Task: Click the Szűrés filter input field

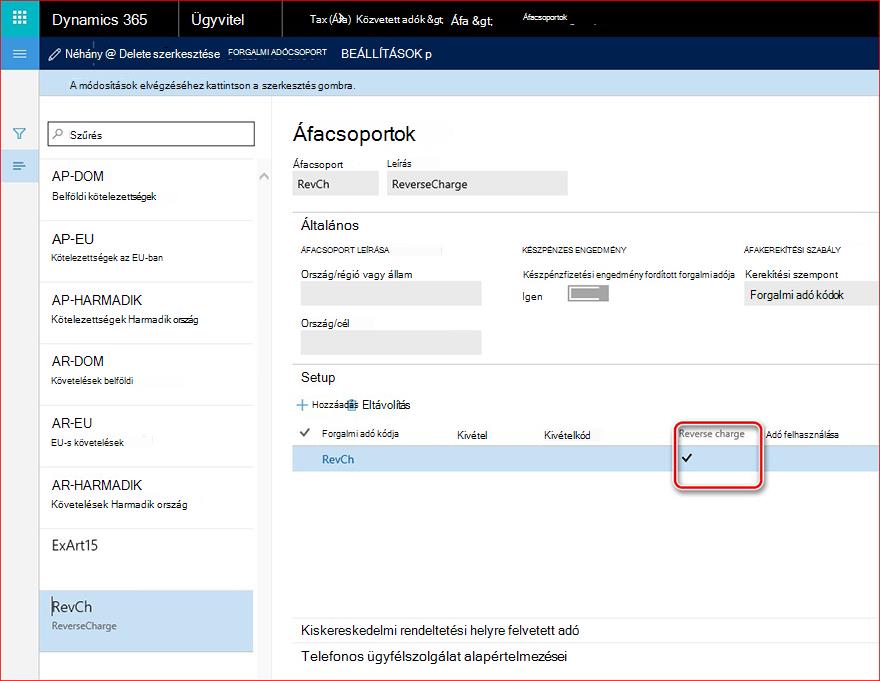Action: [x=151, y=134]
